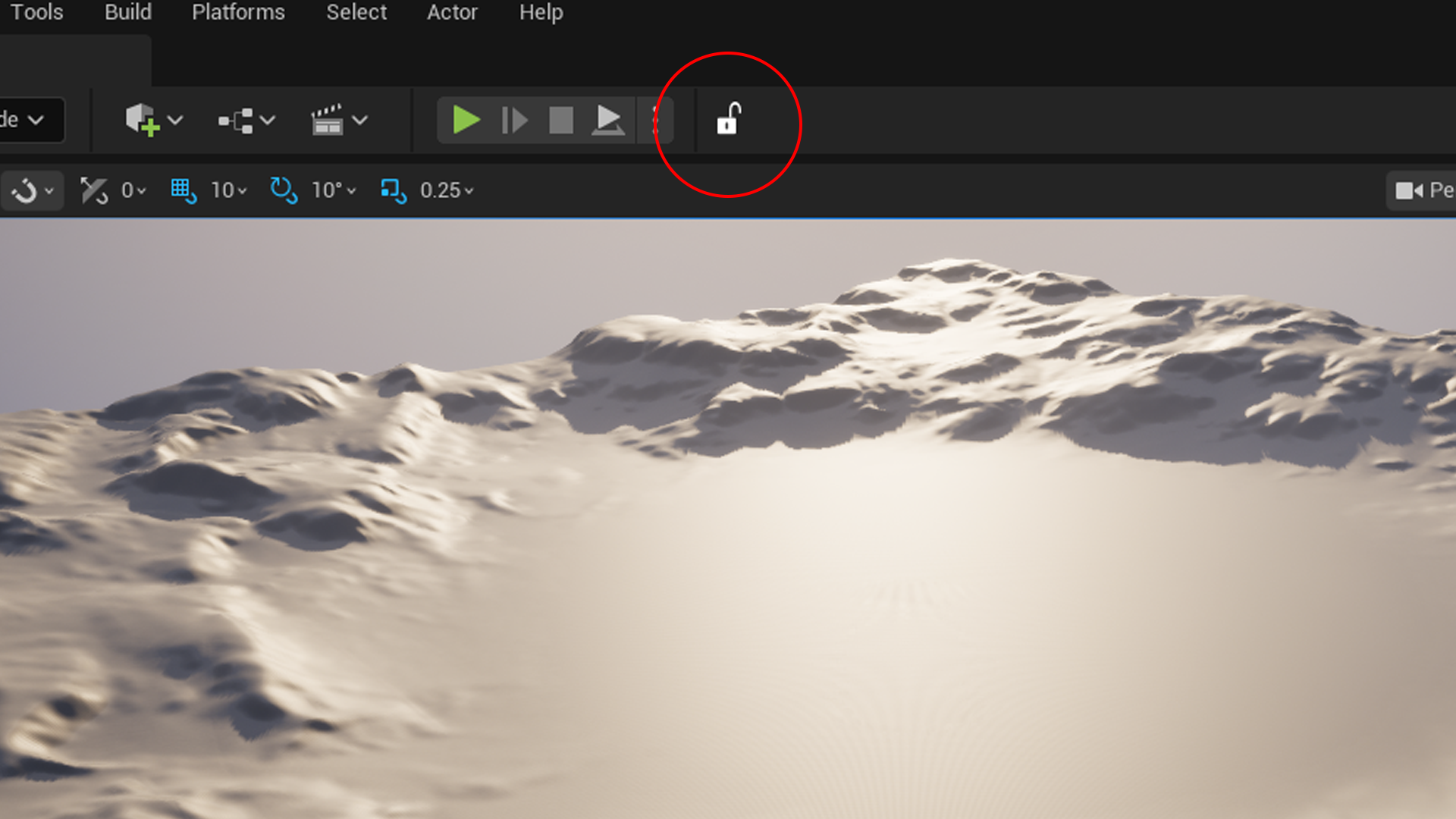Expand rotation snap angle 10° value
The image size is (1456, 819).
pos(334,190)
